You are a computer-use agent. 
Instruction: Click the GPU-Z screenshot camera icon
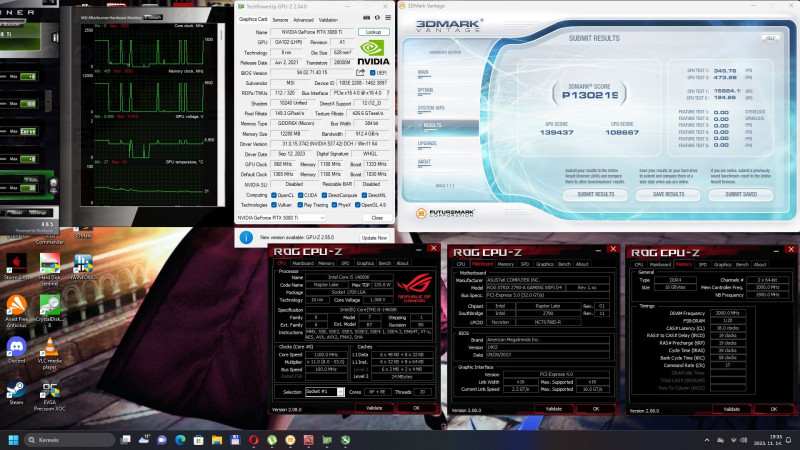(x=366, y=18)
